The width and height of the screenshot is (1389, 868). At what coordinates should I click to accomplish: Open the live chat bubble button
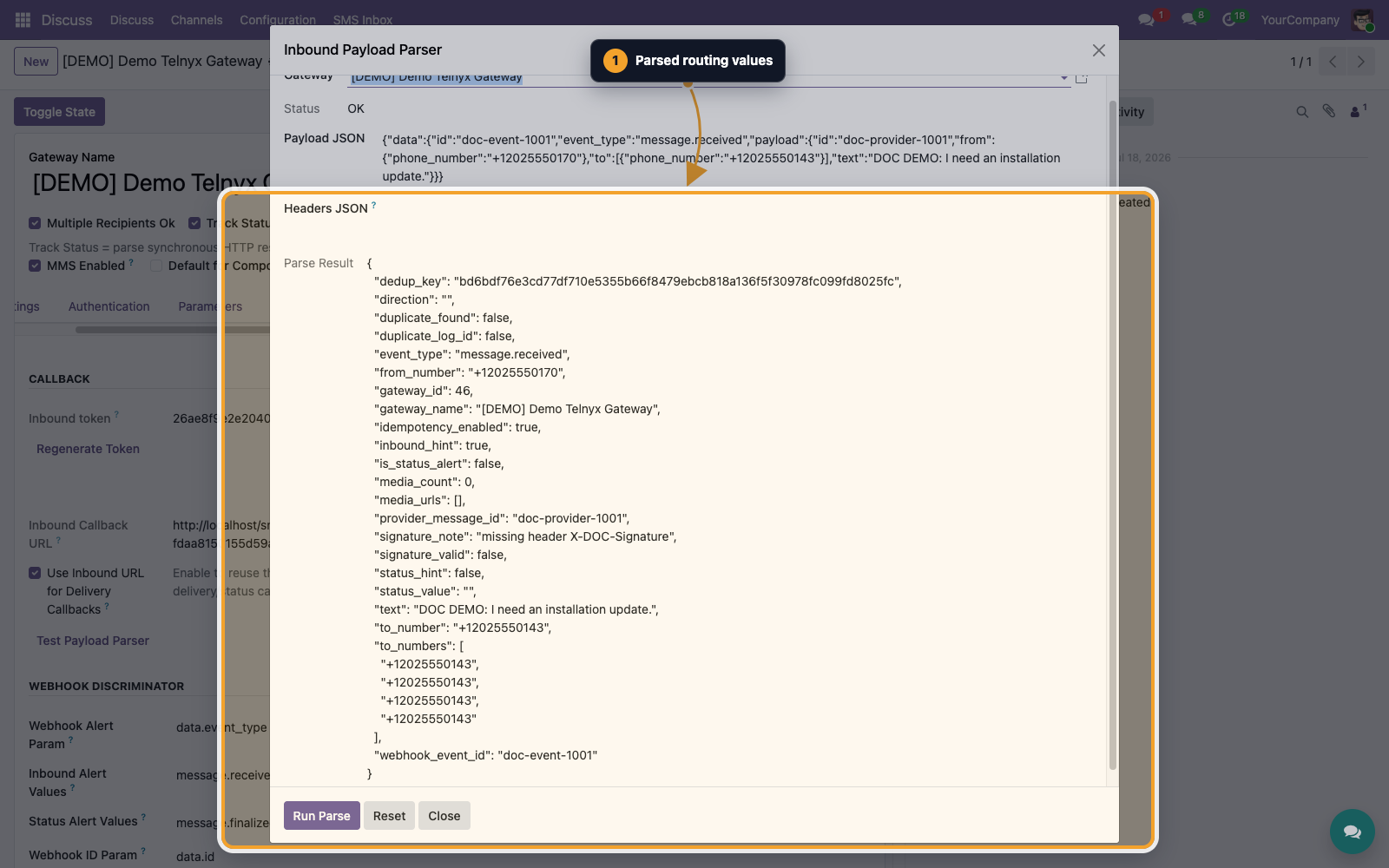[x=1352, y=832]
